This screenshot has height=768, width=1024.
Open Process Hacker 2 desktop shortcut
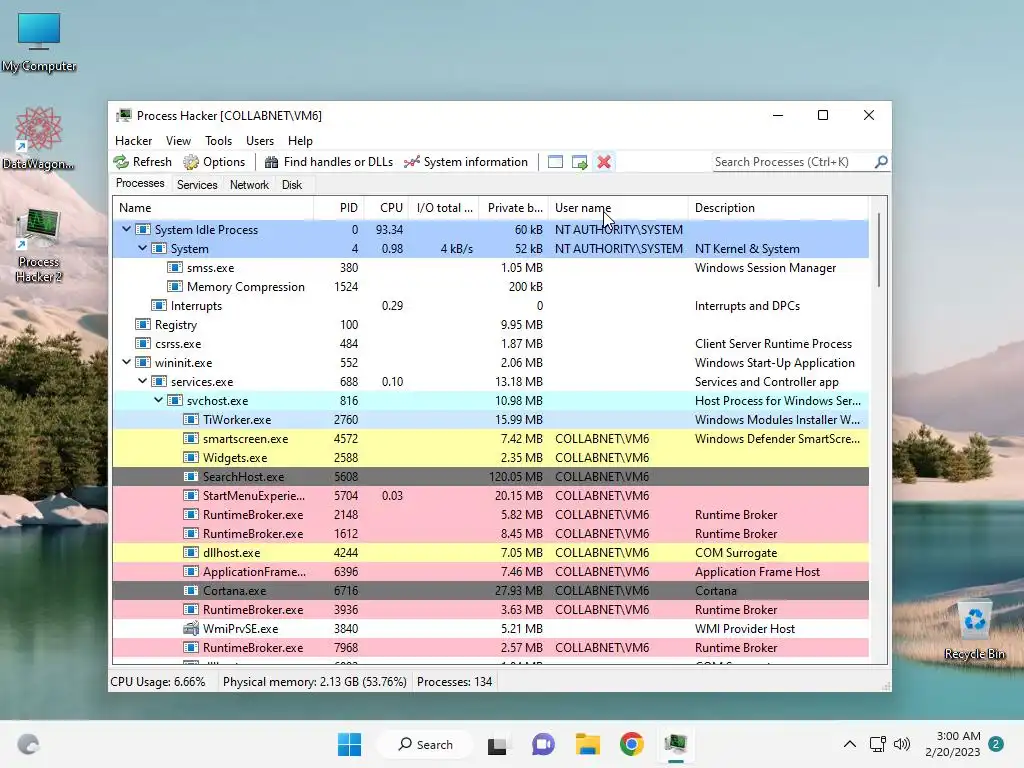tap(39, 245)
